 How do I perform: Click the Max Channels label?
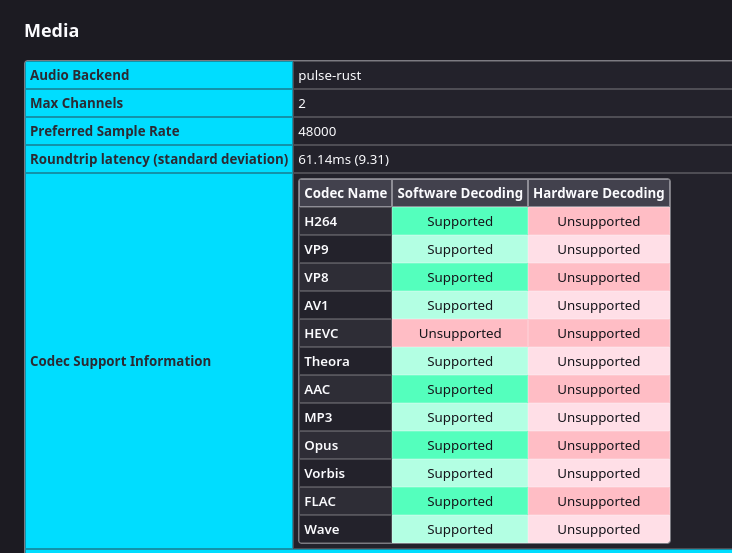click(x=77, y=103)
